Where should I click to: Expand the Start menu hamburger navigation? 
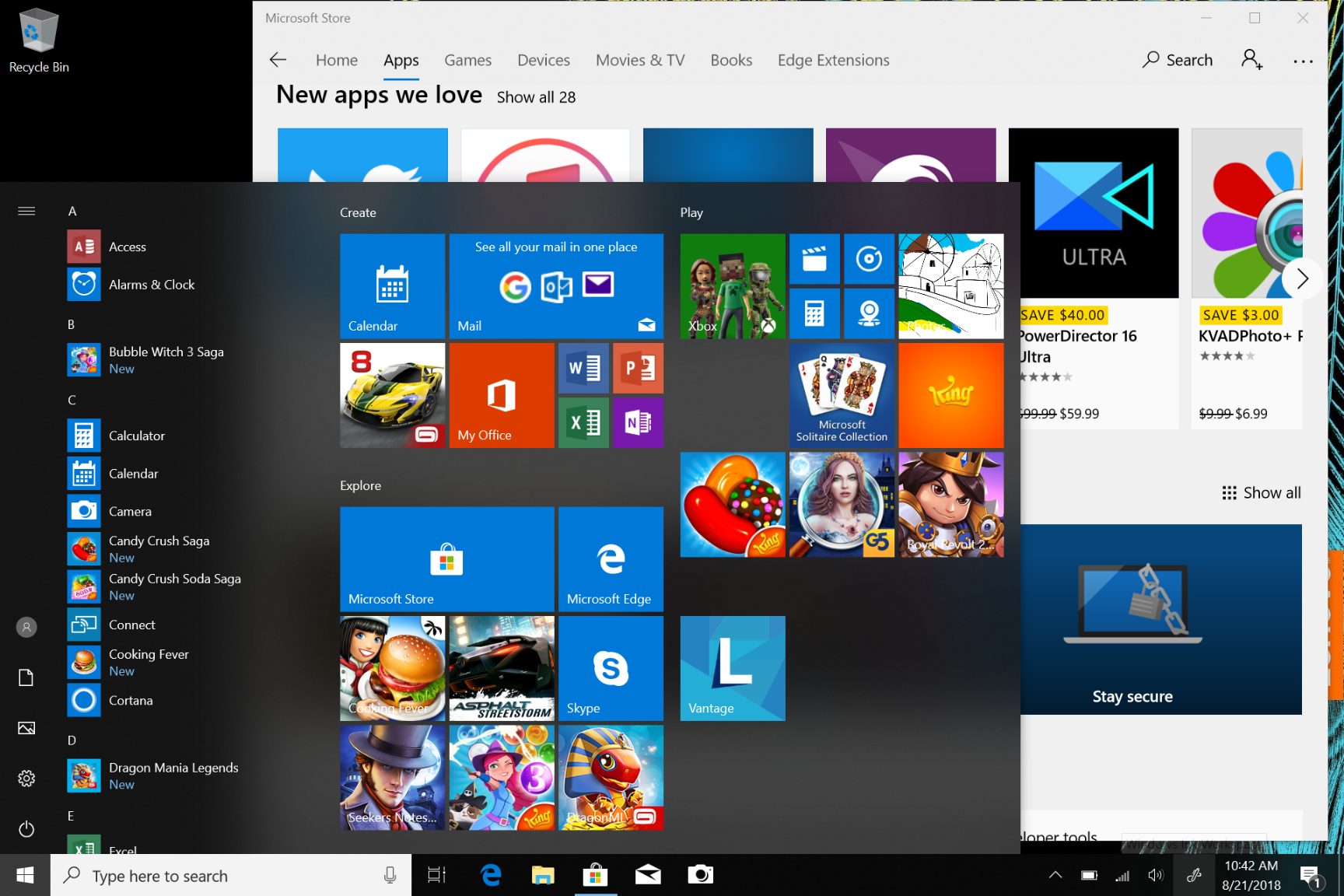[26, 211]
